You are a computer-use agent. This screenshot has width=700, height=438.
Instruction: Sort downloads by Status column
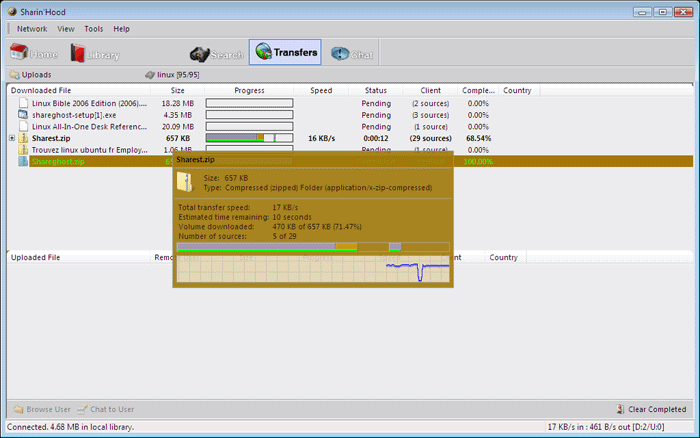pos(375,90)
